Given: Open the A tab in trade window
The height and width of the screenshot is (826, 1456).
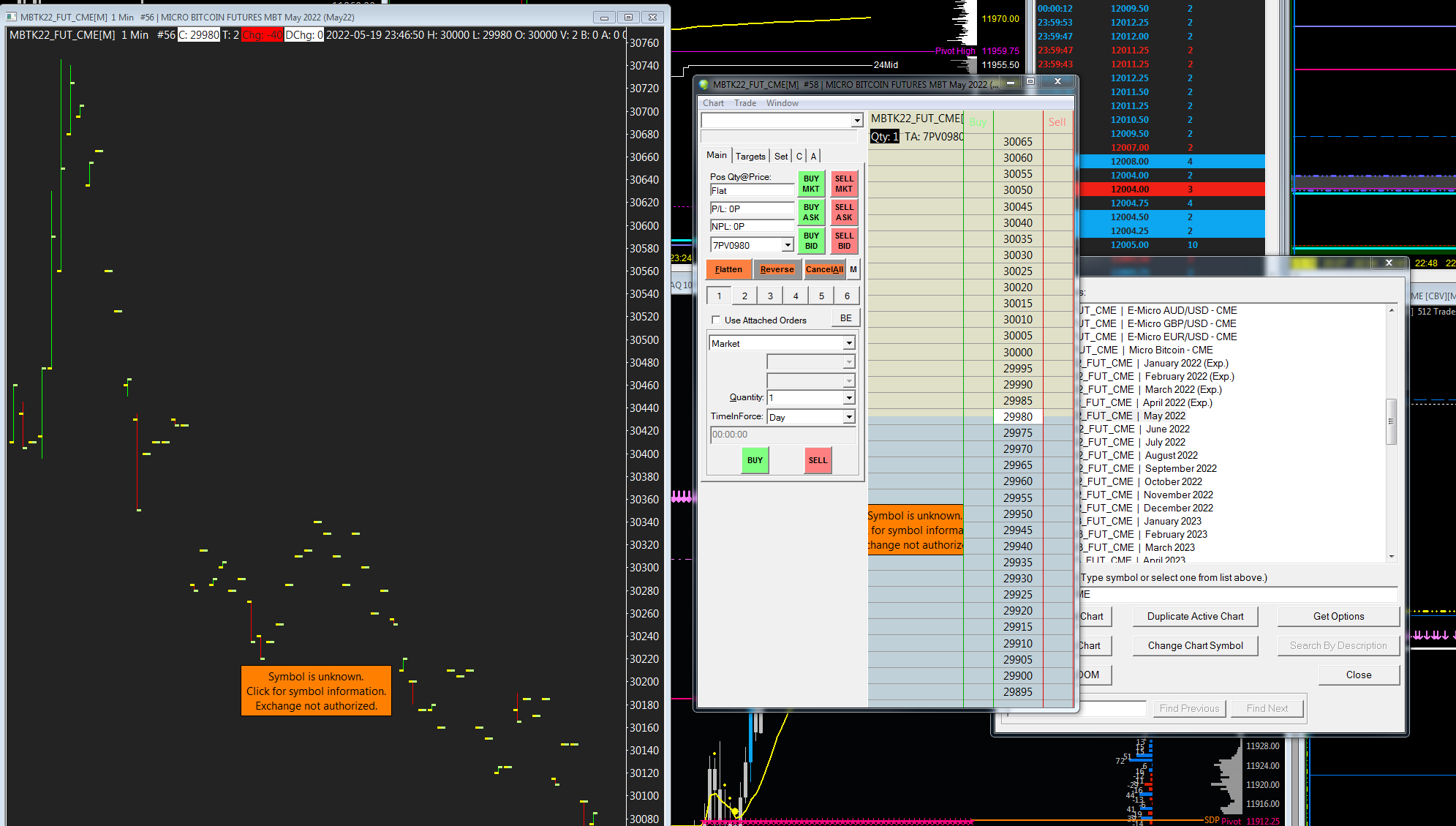Looking at the screenshot, I should [x=813, y=156].
